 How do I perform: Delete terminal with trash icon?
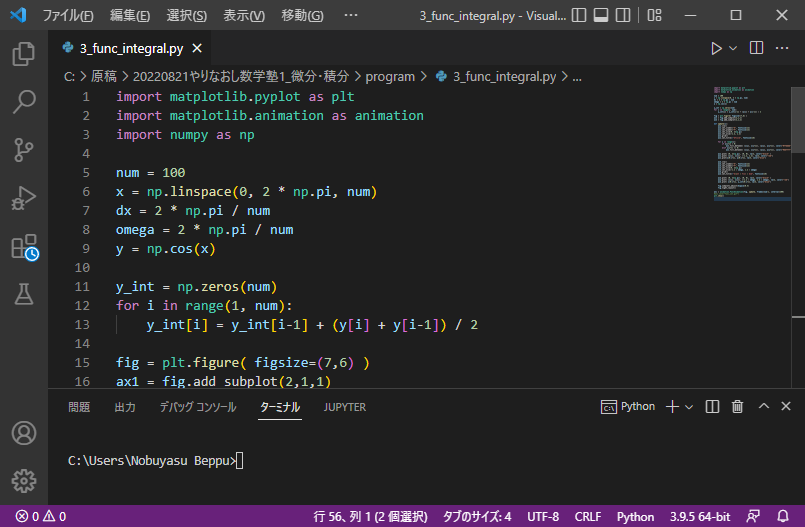tap(737, 407)
